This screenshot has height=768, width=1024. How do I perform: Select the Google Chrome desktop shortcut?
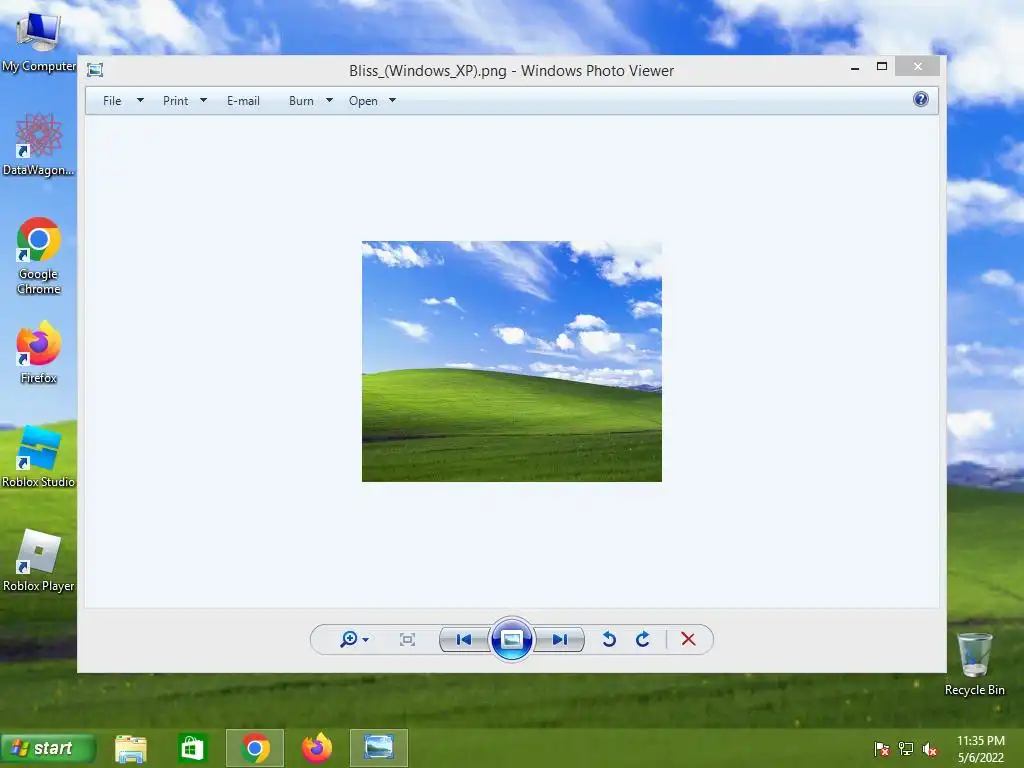[39, 256]
